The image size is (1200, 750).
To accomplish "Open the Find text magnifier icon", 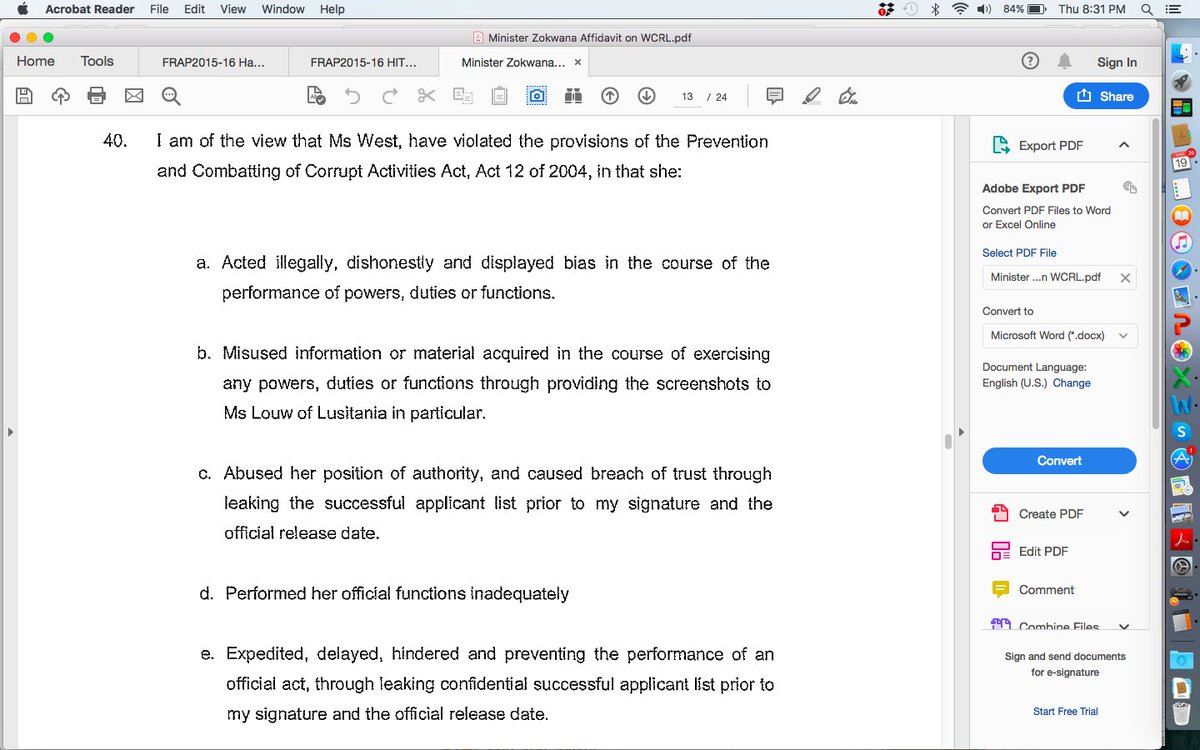I will [x=170, y=96].
